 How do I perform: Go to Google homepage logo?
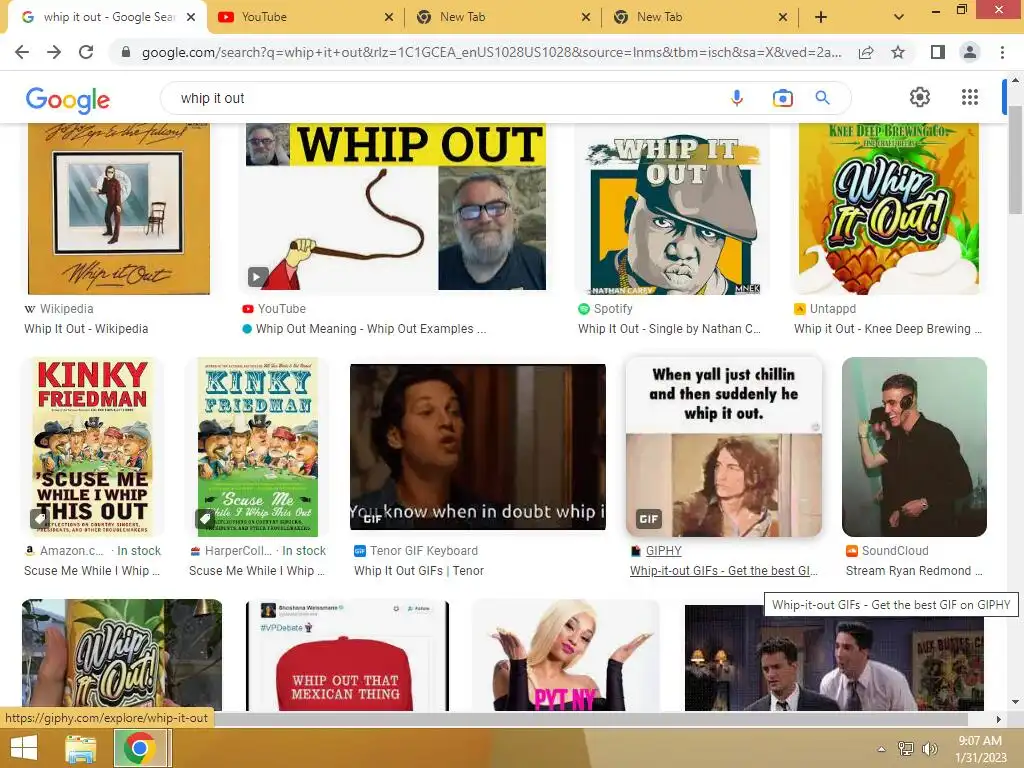68,99
